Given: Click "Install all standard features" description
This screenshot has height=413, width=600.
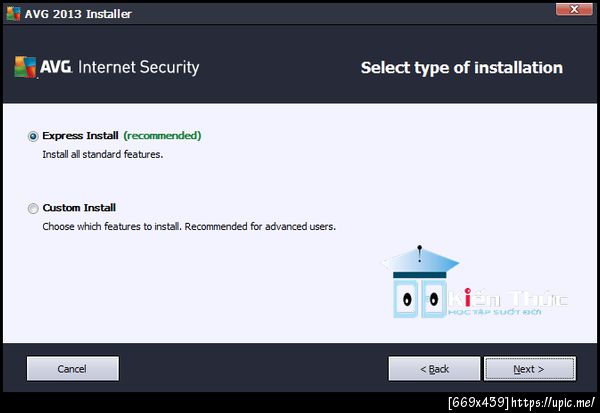Looking at the screenshot, I should pyautogui.click(x=102, y=154).
